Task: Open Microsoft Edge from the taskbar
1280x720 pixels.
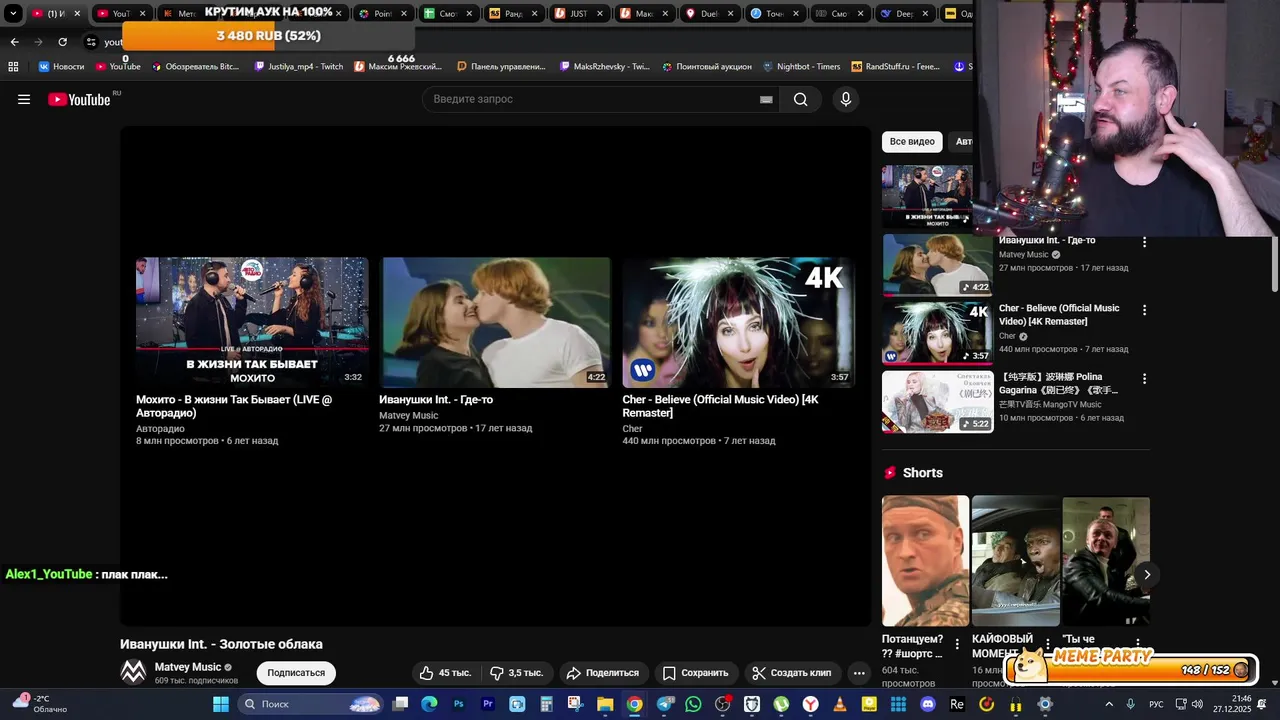Action: [x=429, y=704]
